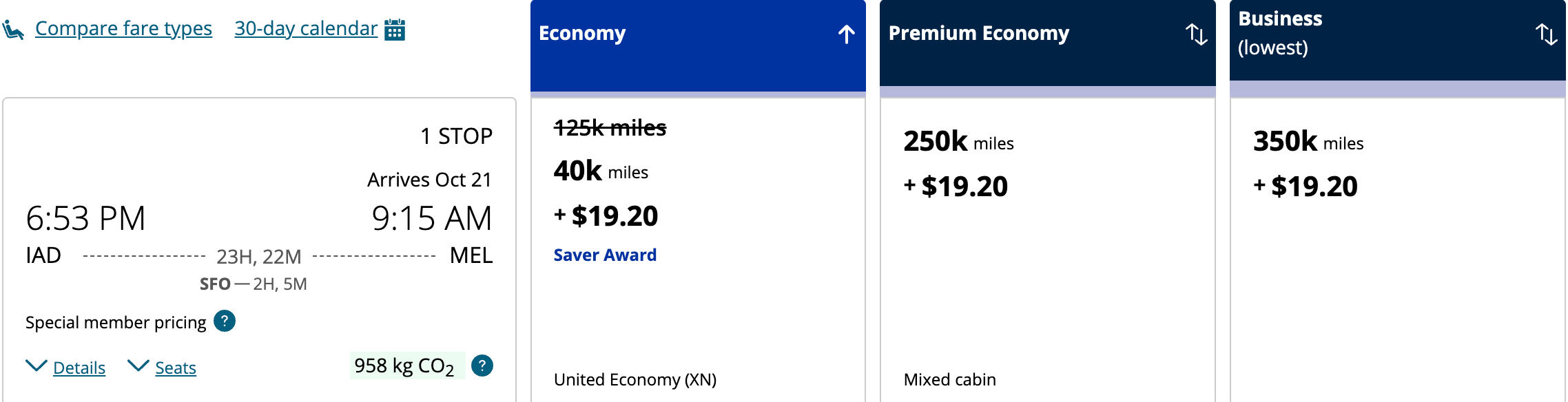Viewport: 1568px width, 402px height.
Task: Choose the 250k miles Premium Economy fare
Action: (x=1047, y=165)
